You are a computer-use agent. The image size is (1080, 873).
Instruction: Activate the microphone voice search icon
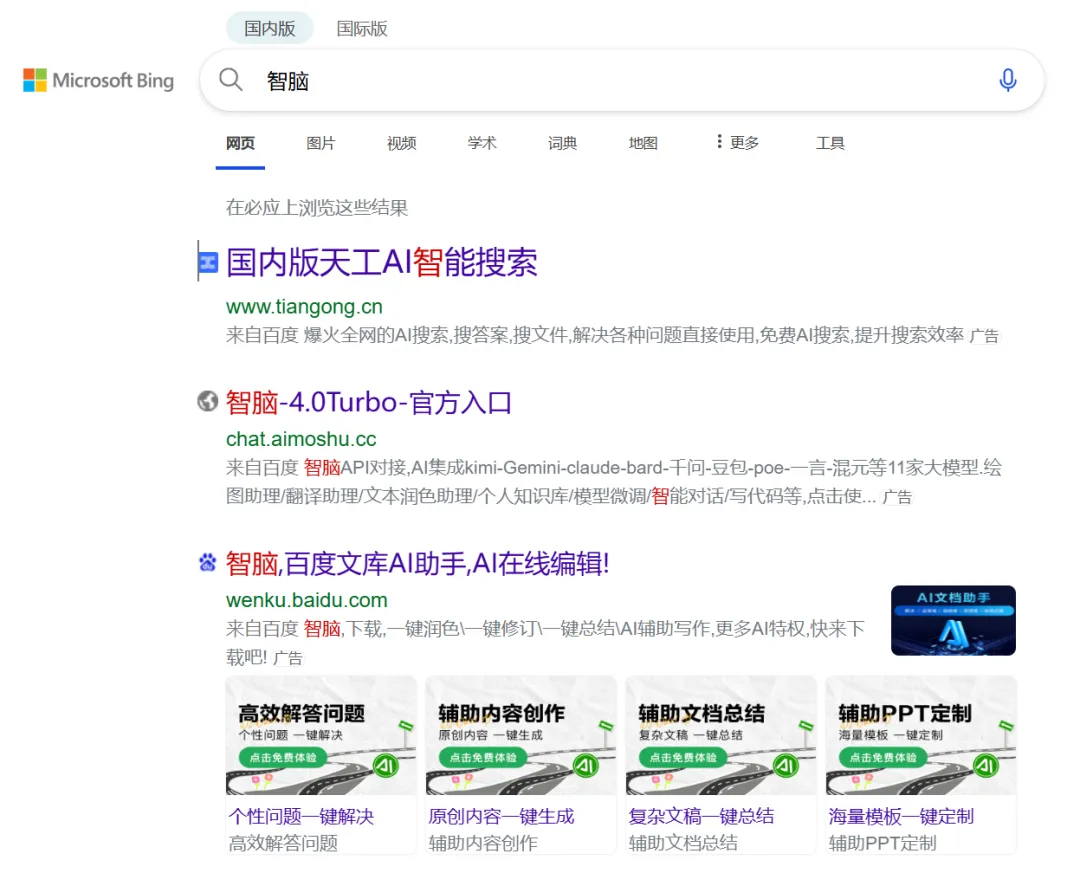tap(1007, 80)
